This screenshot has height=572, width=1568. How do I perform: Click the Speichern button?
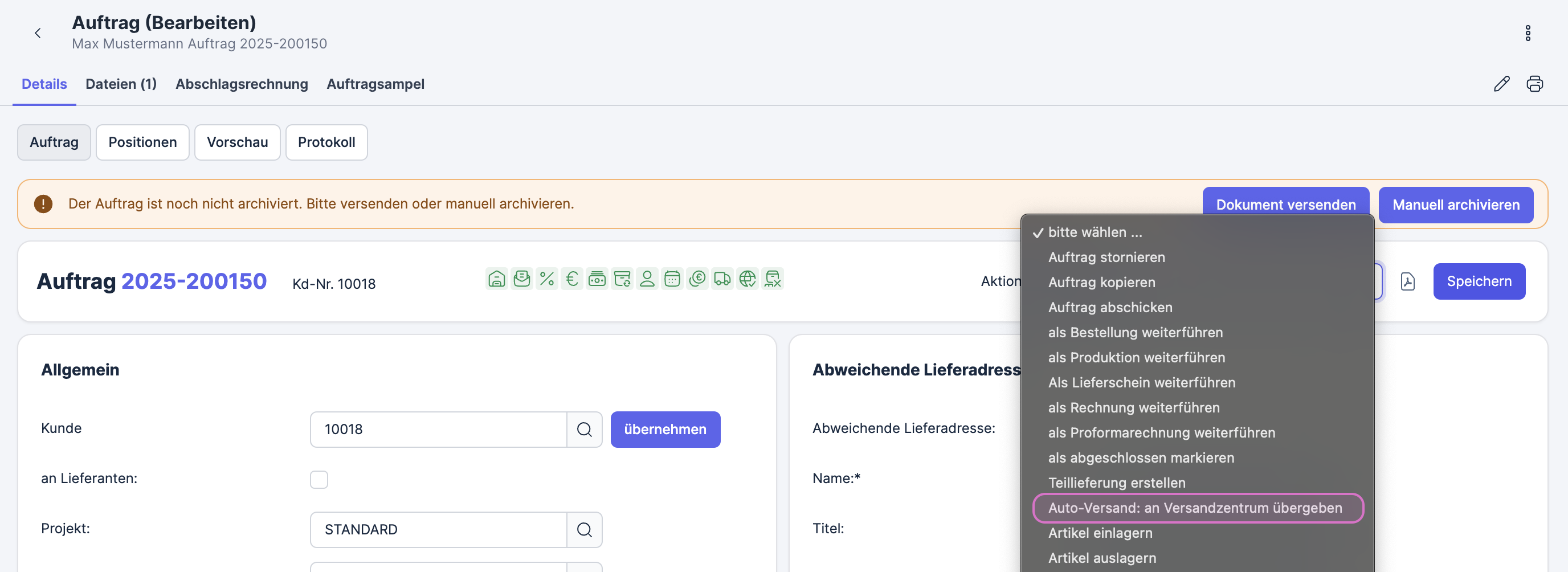(x=1479, y=282)
